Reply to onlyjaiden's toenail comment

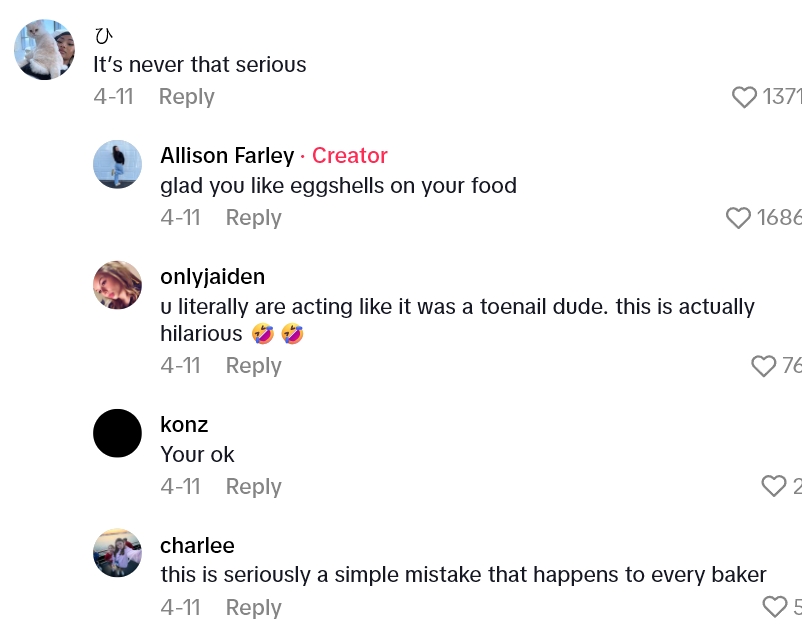253,366
